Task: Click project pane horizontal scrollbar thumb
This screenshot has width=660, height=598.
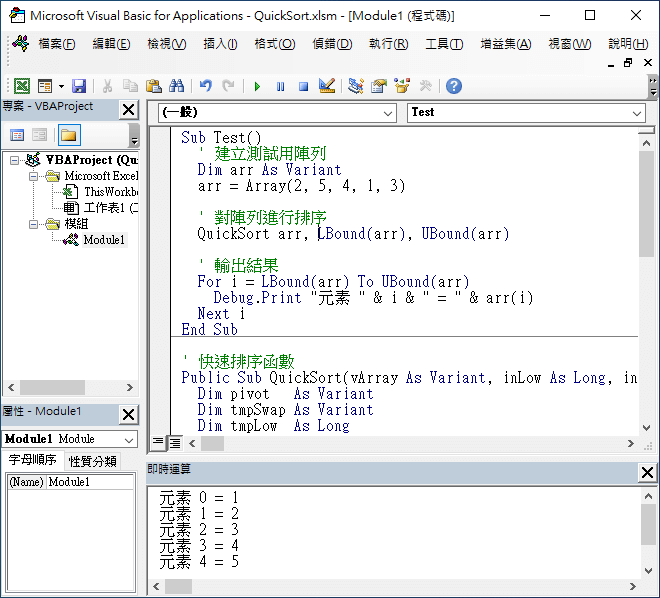Action: coord(52,388)
